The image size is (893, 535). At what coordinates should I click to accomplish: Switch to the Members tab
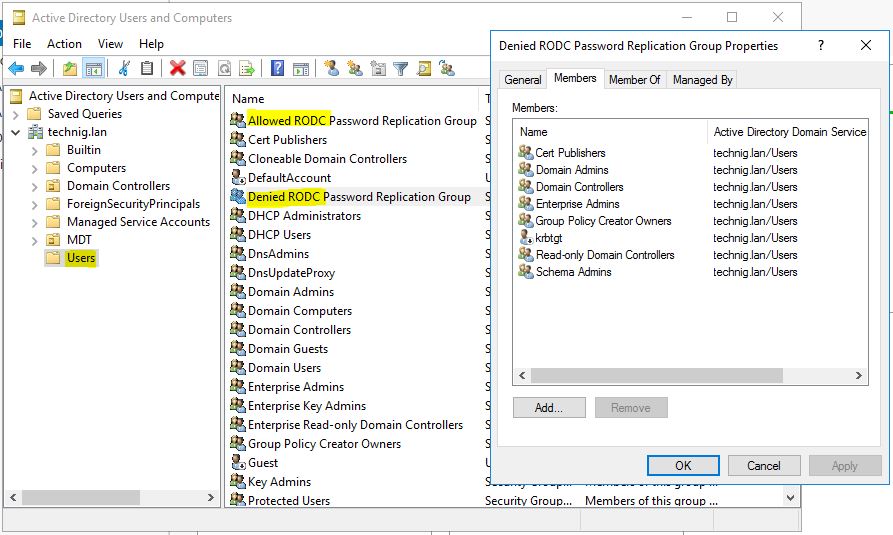click(x=575, y=78)
